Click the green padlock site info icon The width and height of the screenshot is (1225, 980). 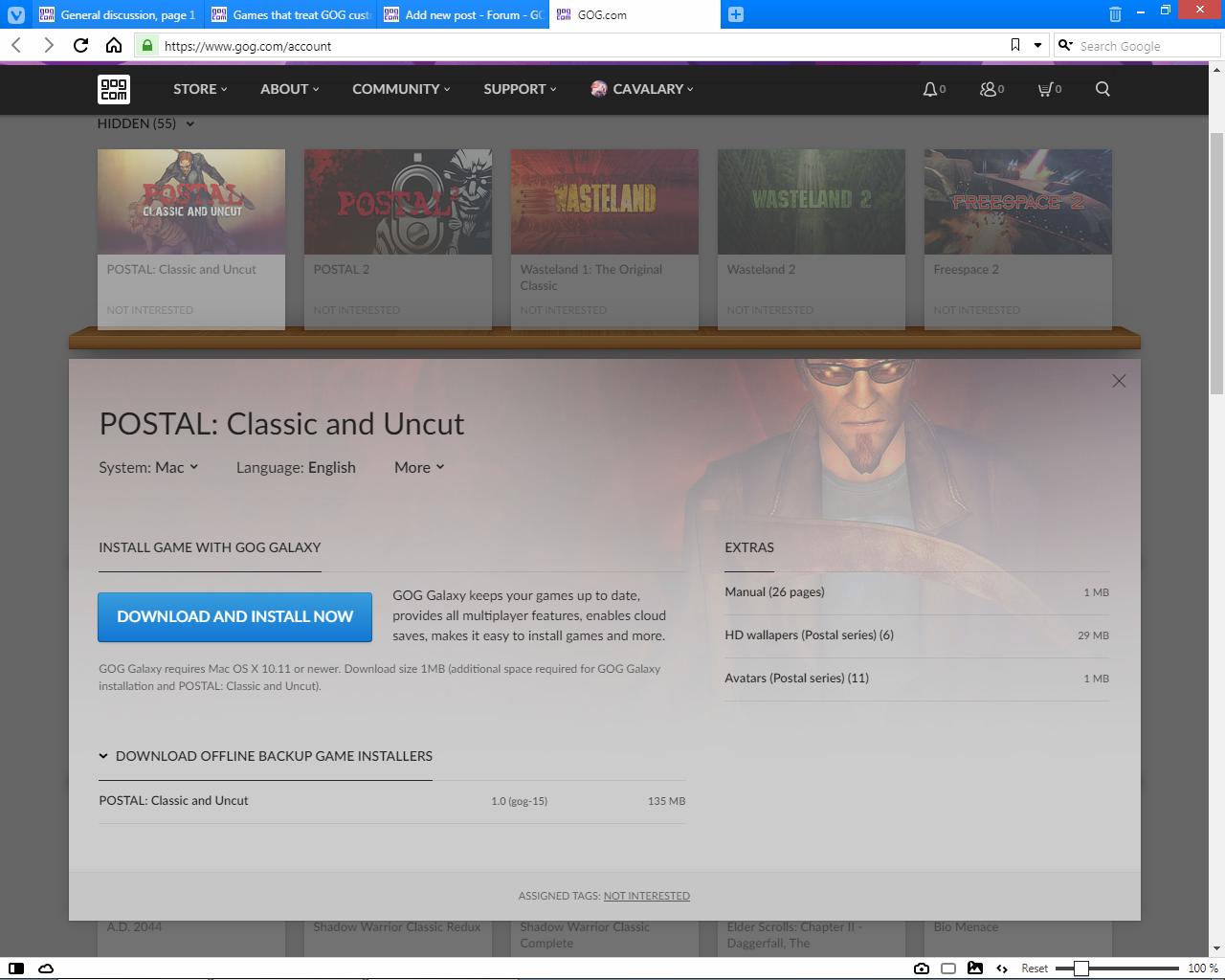pyautogui.click(x=146, y=45)
